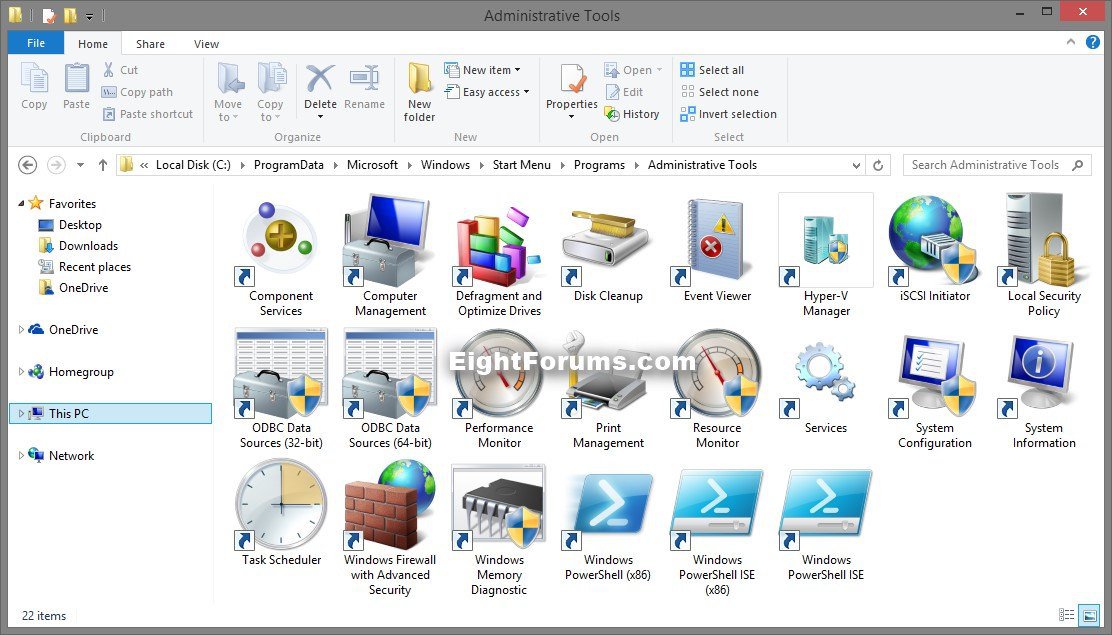1112x635 pixels.
Task: Collapse the Favorites tree node
Action: coord(21,204)
